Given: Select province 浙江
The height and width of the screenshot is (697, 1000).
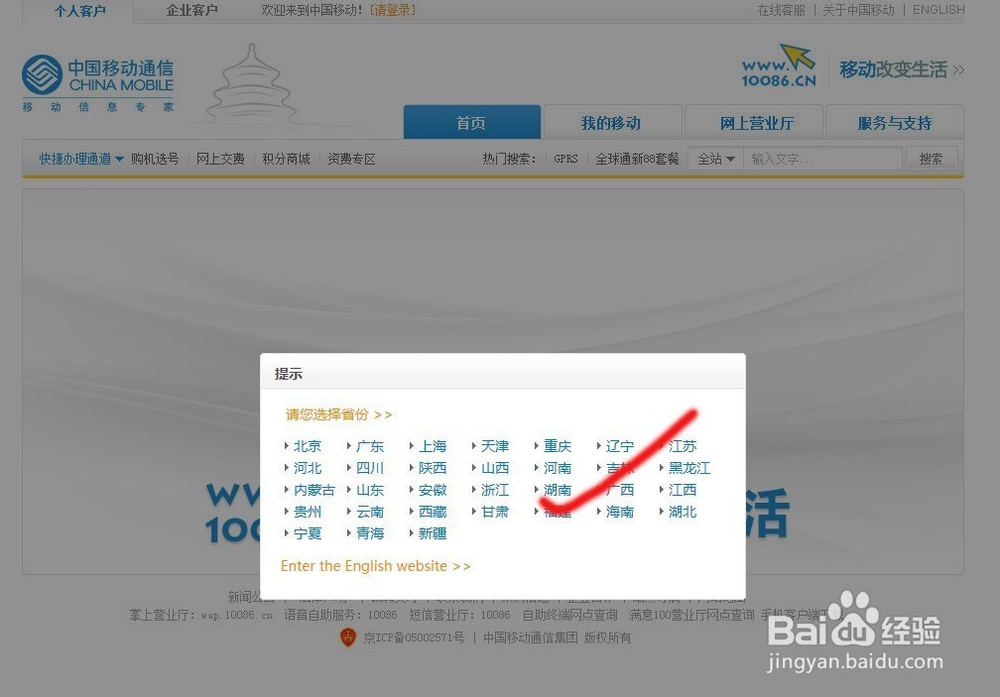Looking at the screenshot, I should pyautogui.click(x=495, y=490).
